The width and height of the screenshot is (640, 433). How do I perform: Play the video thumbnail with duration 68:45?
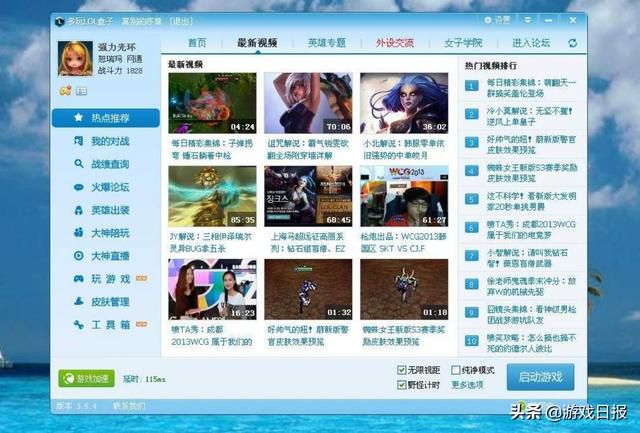(x=308, y=196)
